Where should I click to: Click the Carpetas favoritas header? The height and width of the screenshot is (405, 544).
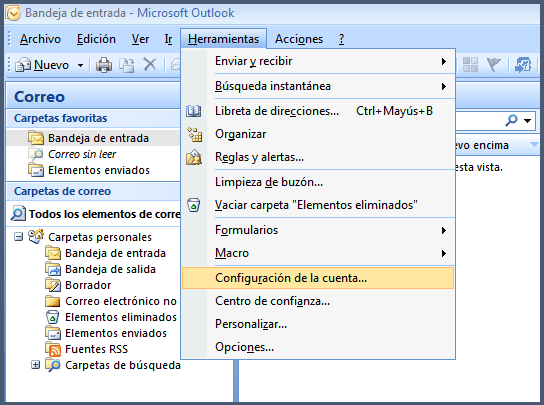coord(93,118)
